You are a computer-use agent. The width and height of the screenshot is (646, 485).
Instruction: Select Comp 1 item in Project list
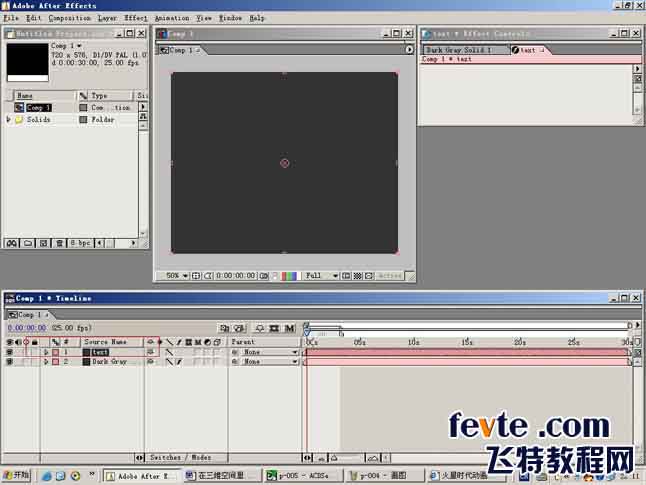coord(39,108)
